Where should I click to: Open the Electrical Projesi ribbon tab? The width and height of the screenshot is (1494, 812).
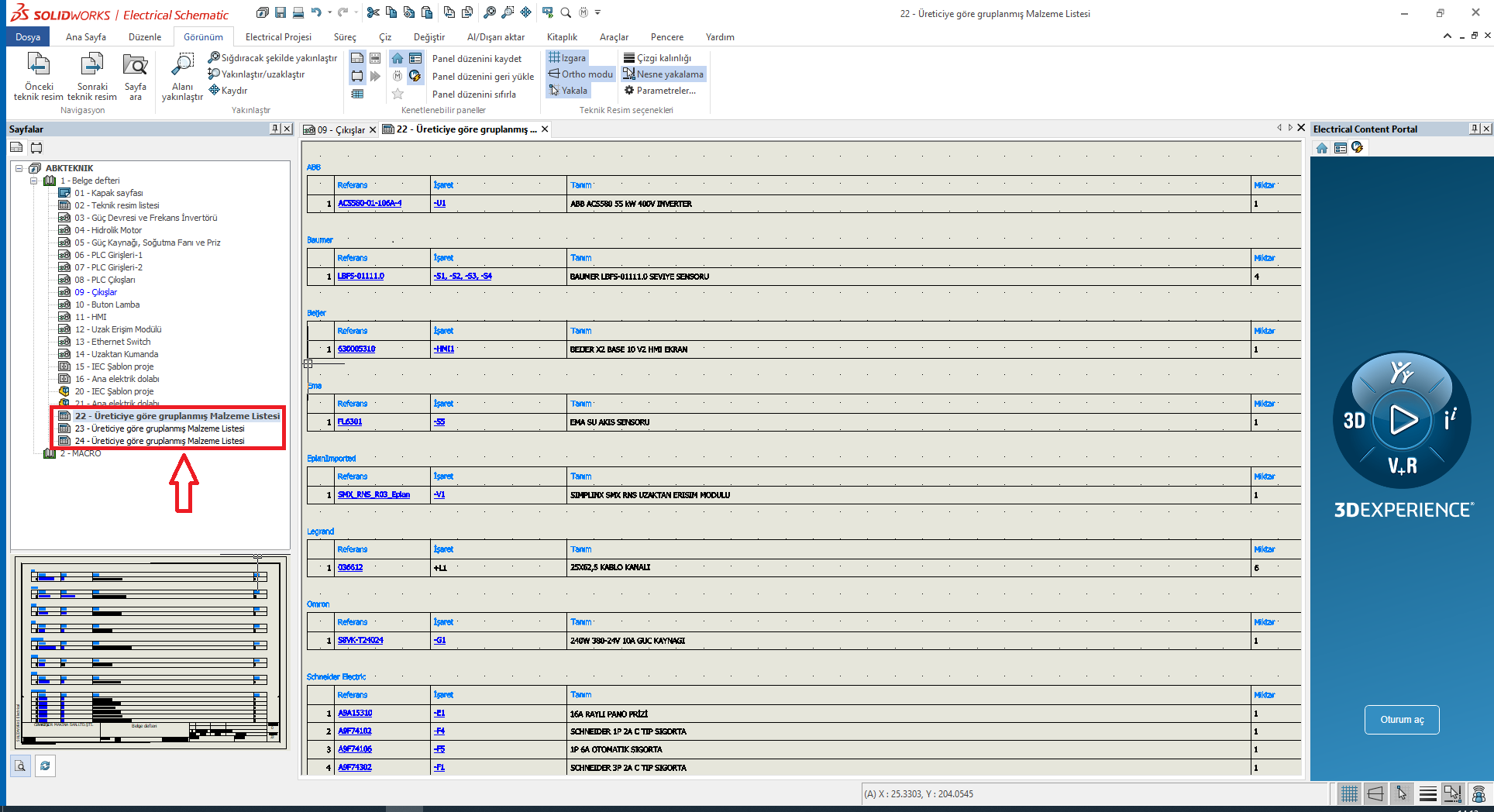pos(278,37)
